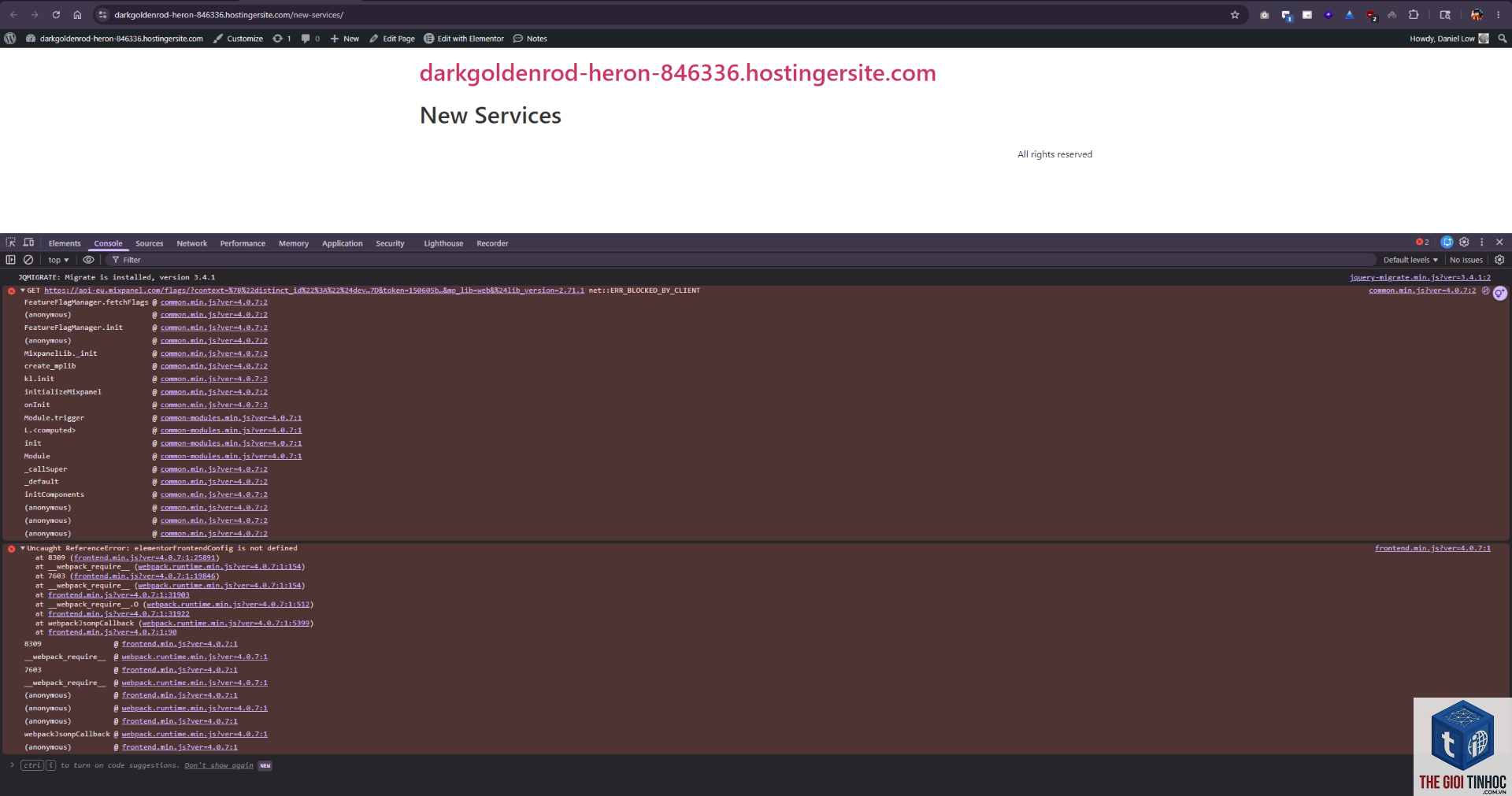Open the purple diamond extension icon
1512x796 pixels.
point(1329,15)
